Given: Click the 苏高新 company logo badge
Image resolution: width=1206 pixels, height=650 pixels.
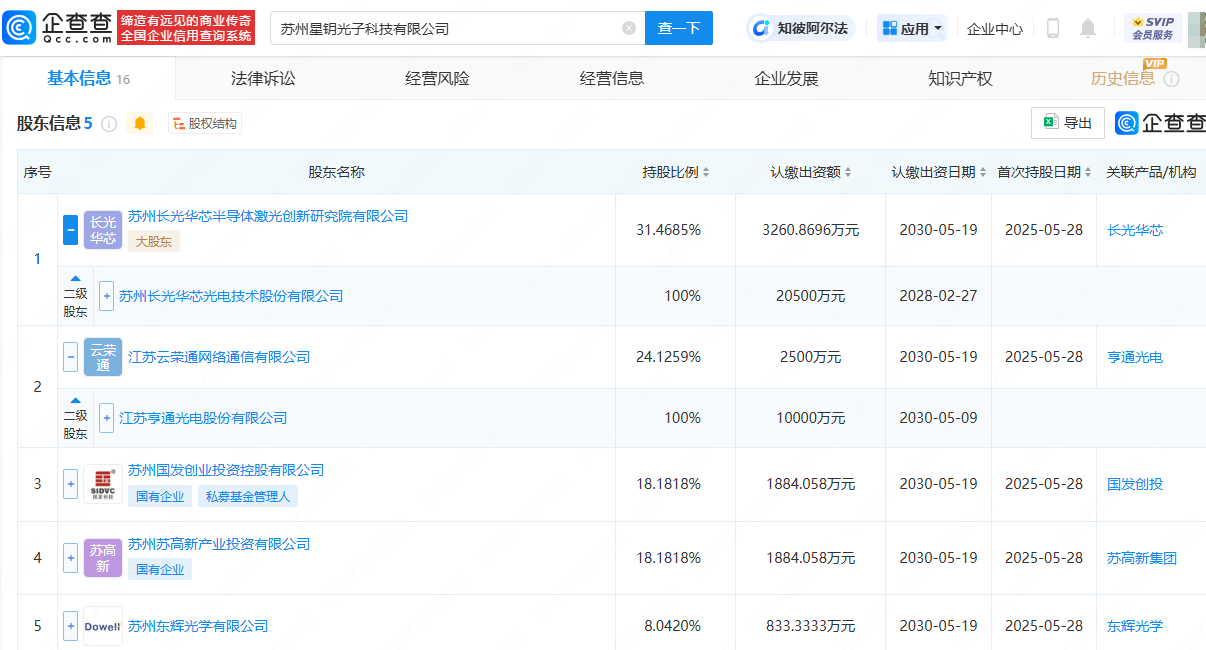Looking at the screenshot, I should pos(103,558).
